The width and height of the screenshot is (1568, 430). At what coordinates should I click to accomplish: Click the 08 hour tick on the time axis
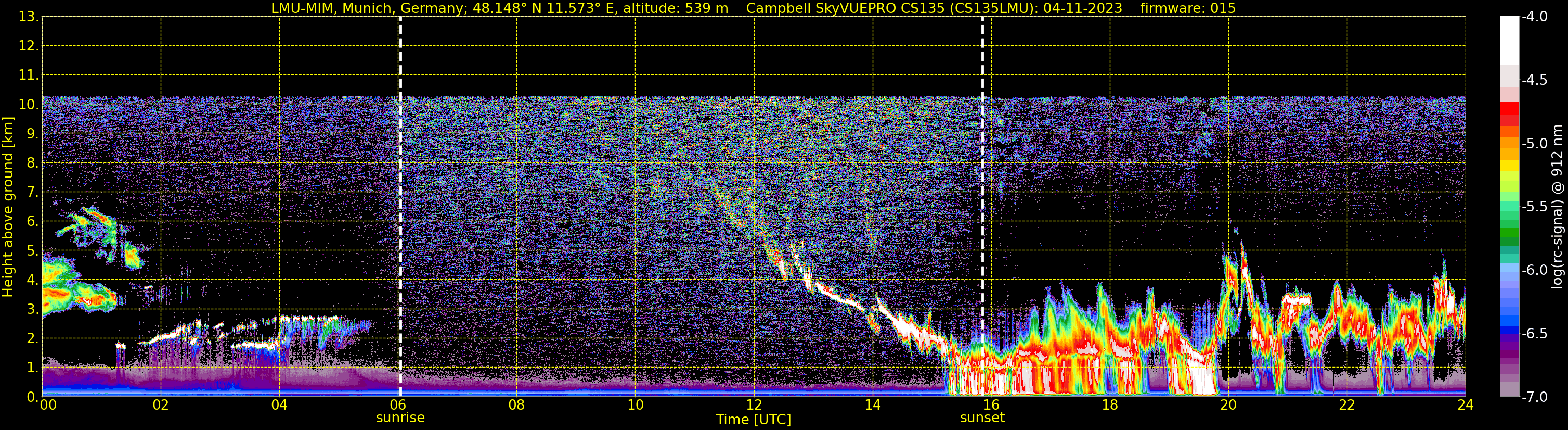(517, 405)
